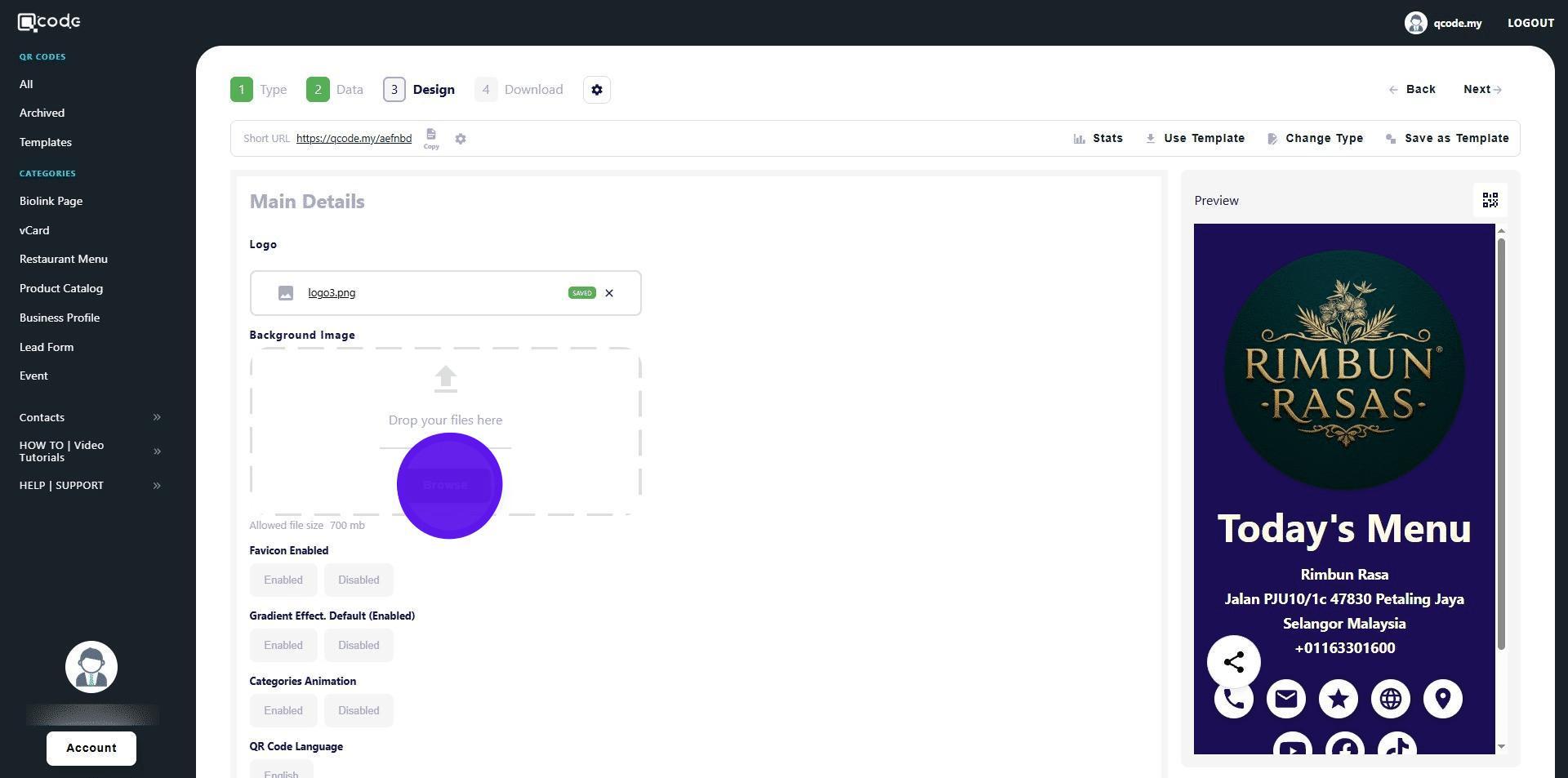Image resolution: width=1568 pixels, height=778 pixels.
Task: Disable the Gradient Effect option
Action: click(359, 645)
